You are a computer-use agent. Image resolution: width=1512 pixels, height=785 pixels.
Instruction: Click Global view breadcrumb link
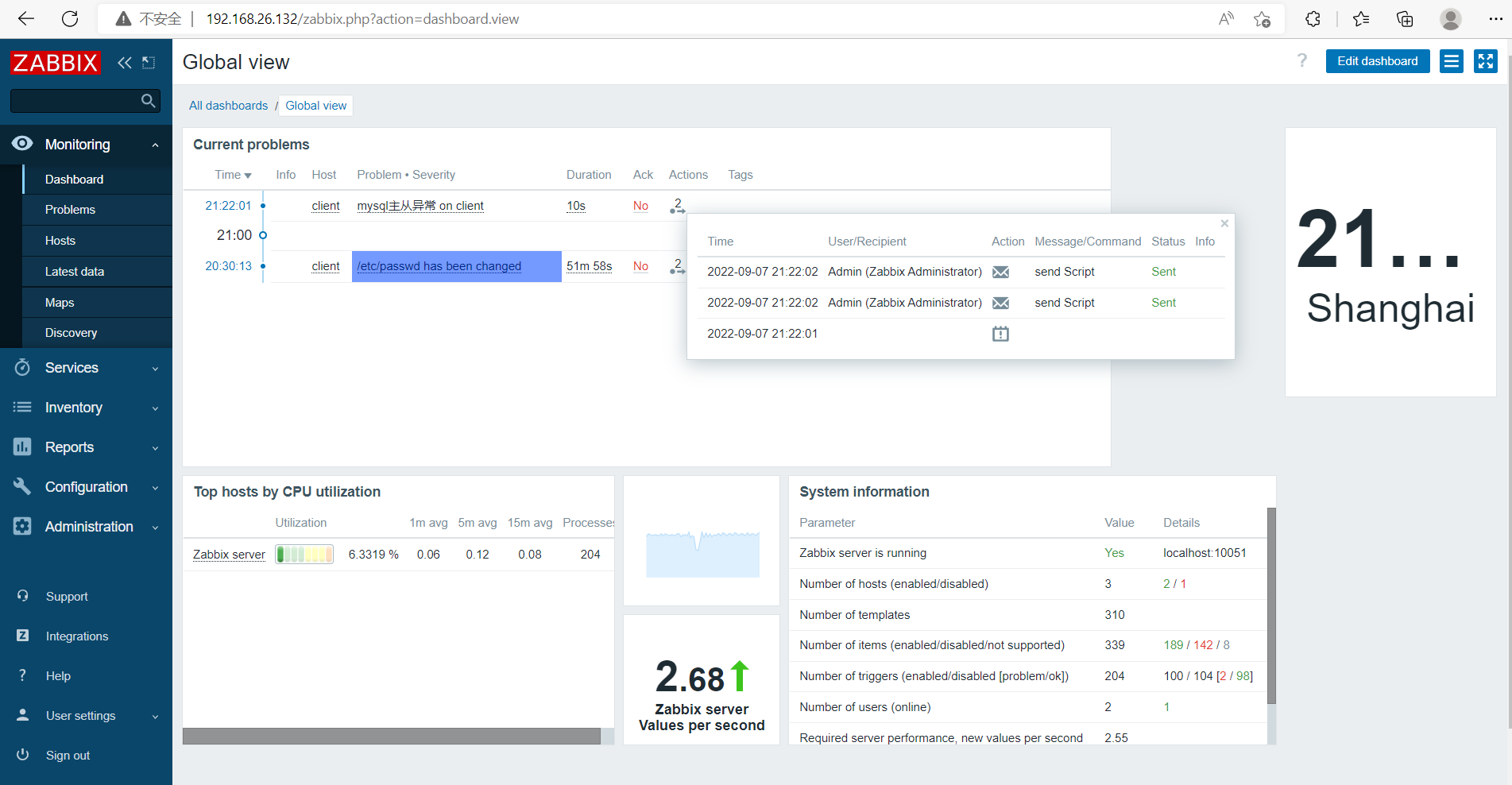(316, 106)
